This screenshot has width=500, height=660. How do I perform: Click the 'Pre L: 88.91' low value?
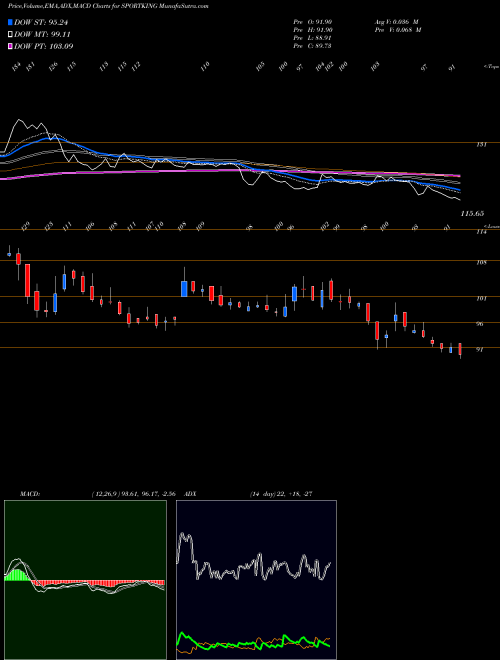click(313, 38)
